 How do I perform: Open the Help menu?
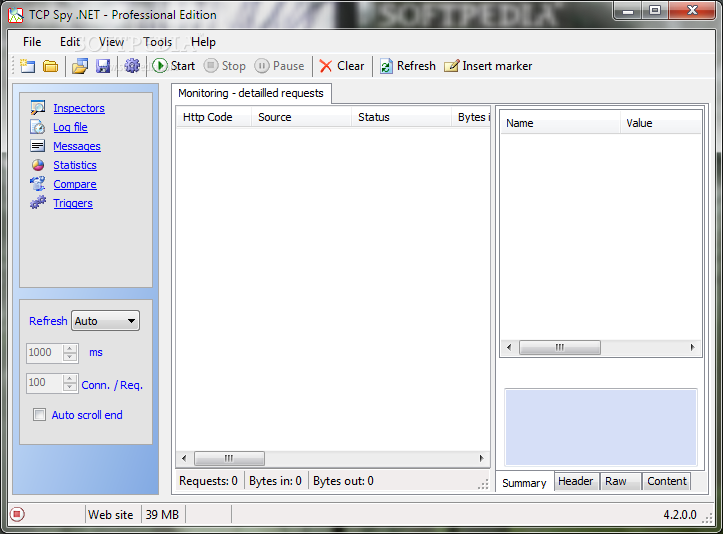[x=203, y=42]
